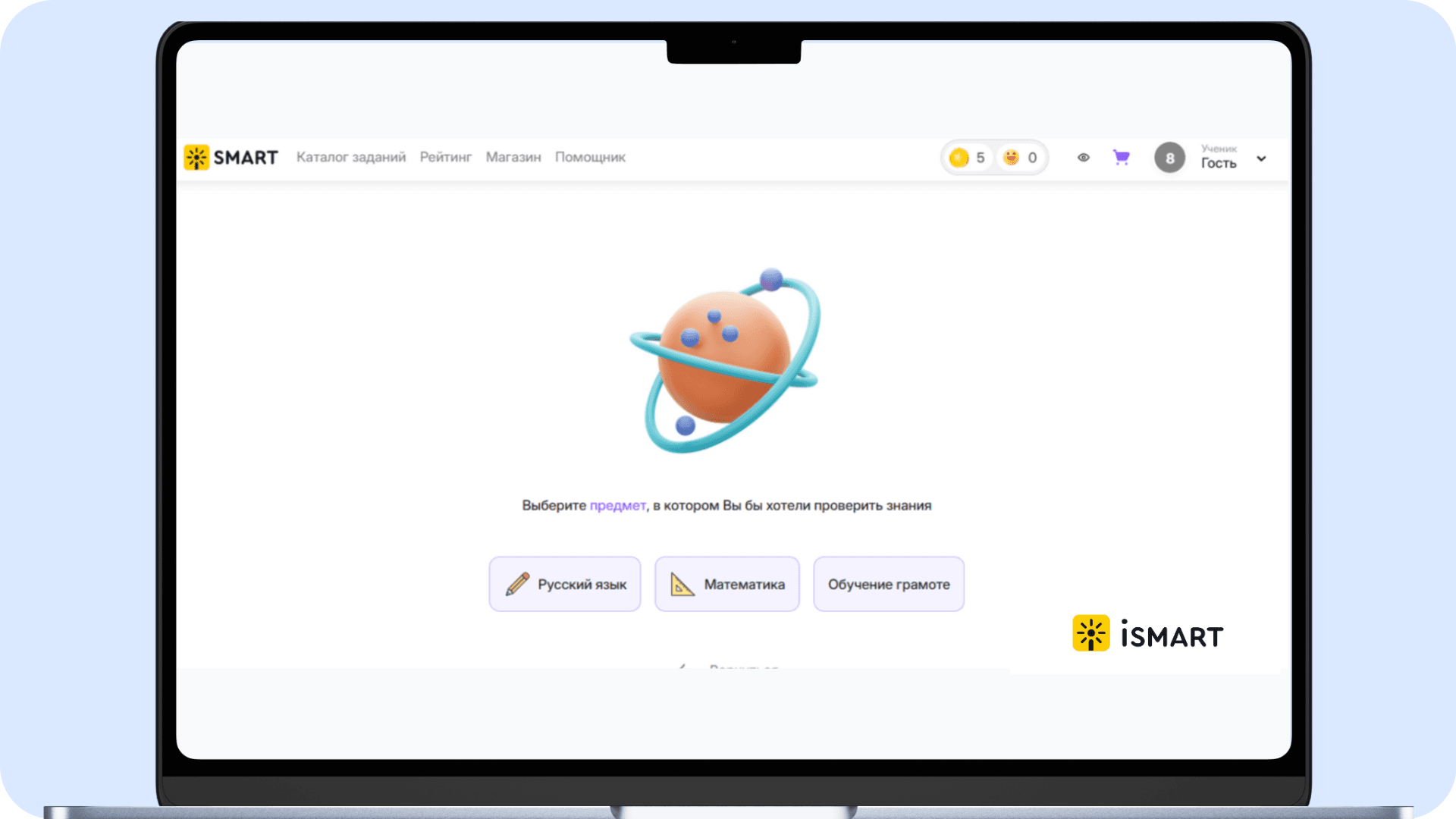The height and width of the screenshot is (819, 1456).
Task: Open Каталог заданий menu item
Action: [351, 158]
